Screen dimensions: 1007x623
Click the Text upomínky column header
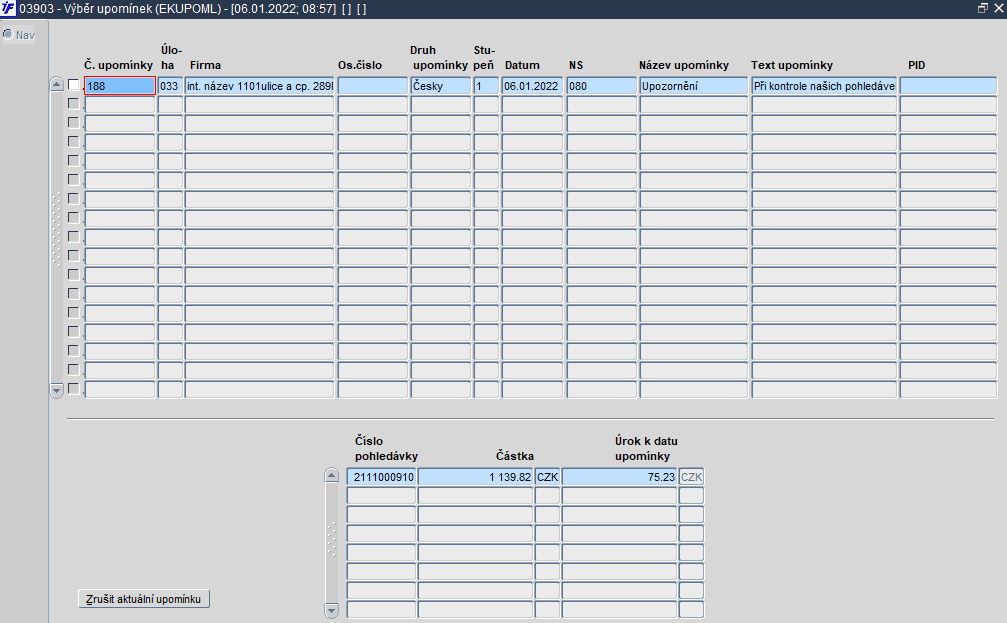[792, 65]
